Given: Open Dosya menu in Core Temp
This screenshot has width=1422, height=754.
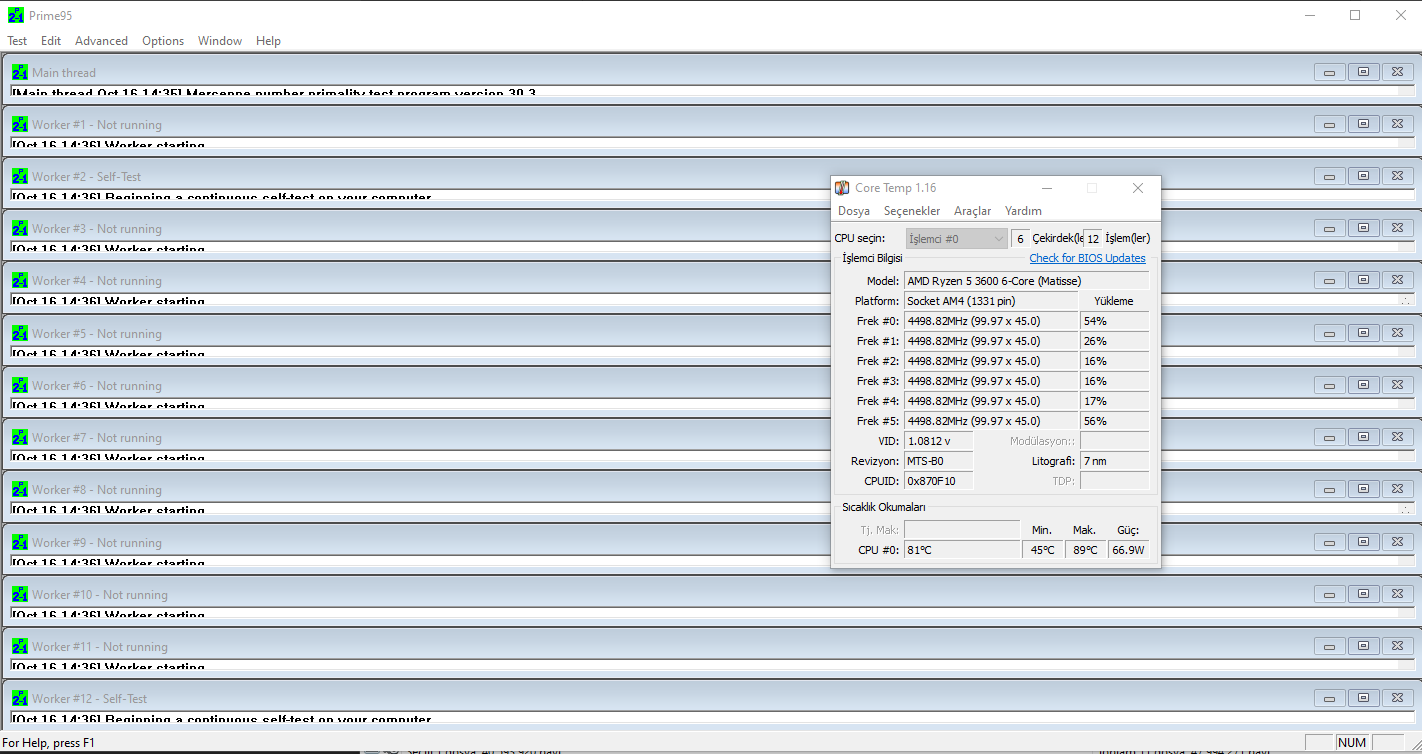Looking at the screenshot, I should tap(854, 211).
